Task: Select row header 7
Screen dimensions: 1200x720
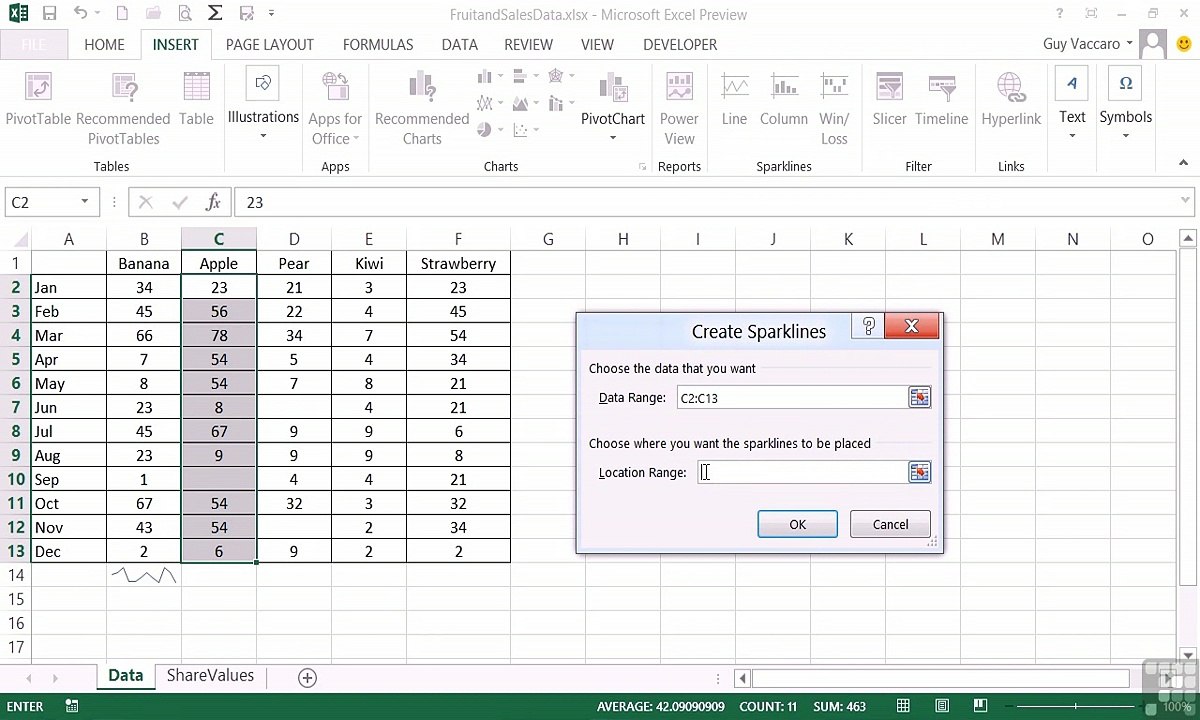Action: [15, 407]
